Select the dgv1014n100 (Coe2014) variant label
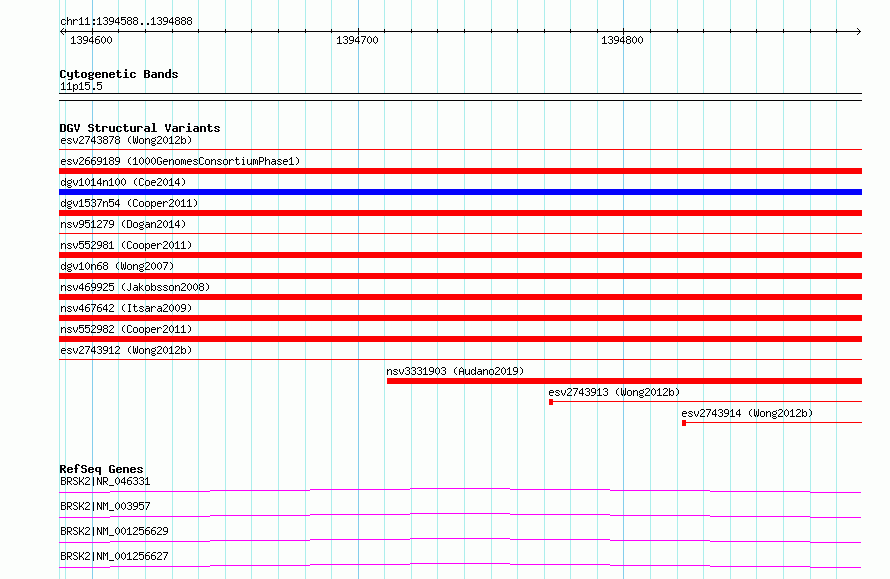 tap(123, 182)
